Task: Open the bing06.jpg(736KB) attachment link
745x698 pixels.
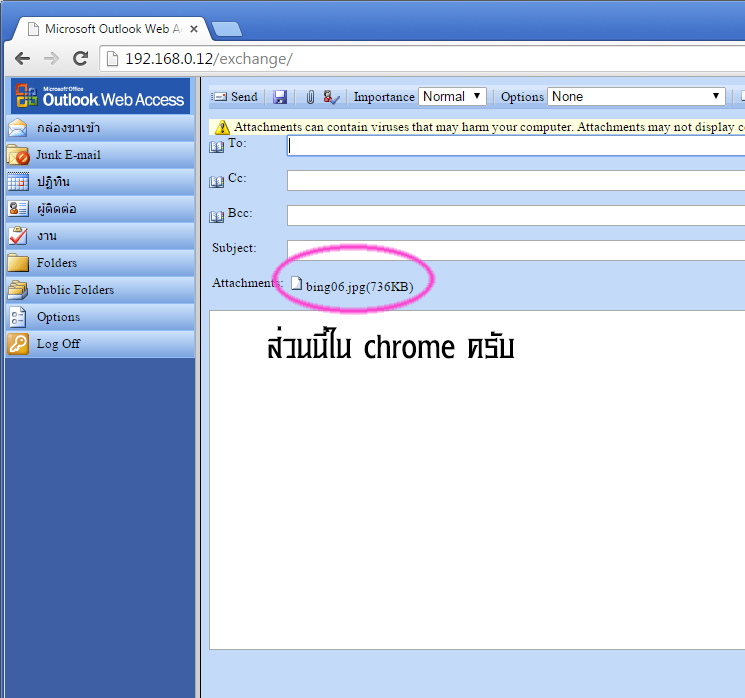Action: [x=360, y=287]
